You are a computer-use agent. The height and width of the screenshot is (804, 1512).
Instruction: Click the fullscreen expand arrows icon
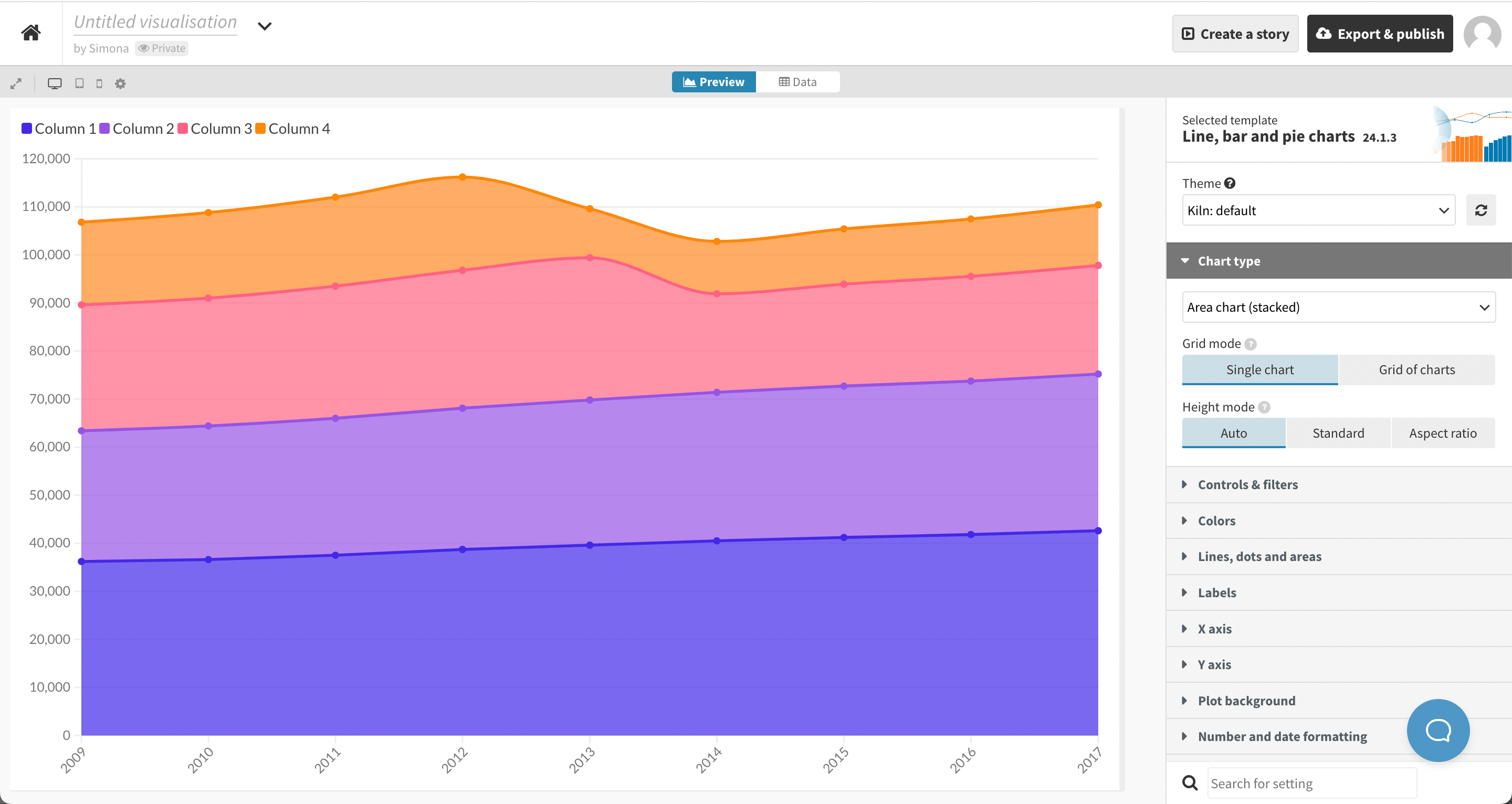click(16, 83)
